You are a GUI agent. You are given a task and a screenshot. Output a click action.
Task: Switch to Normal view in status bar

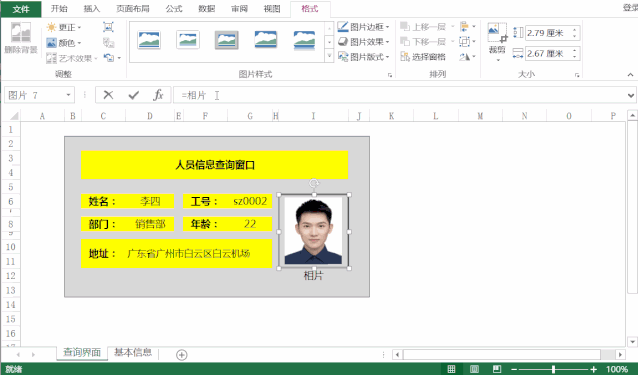(451, 369)
